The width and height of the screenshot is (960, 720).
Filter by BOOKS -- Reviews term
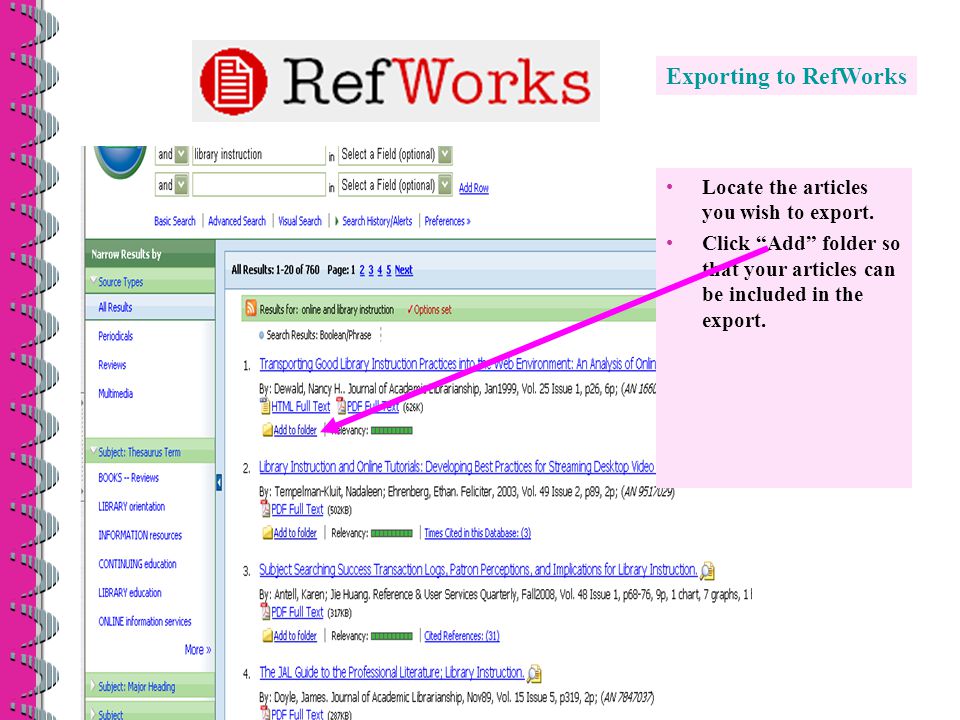[129, 477]
